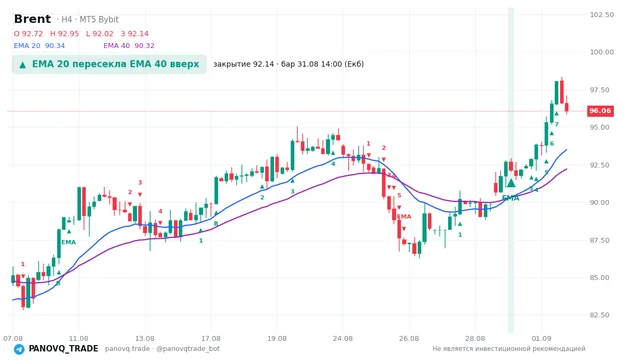Open the @panovqtrade_bot link
This screenshot has height=360, width=640.
188,349
